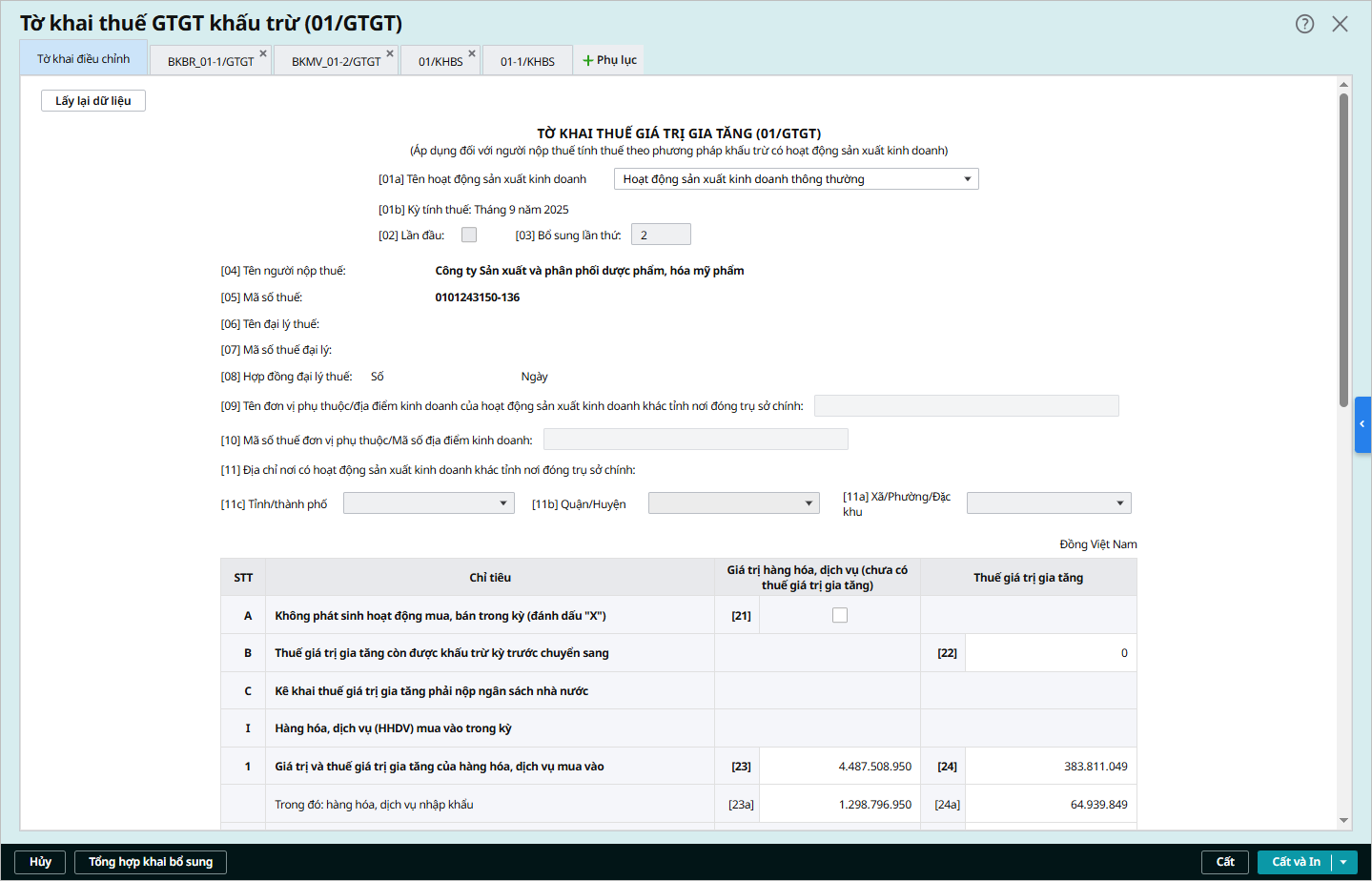Click the [03] Bổ sung lần thứ field

pyautogui.click(x=661, y=235)
